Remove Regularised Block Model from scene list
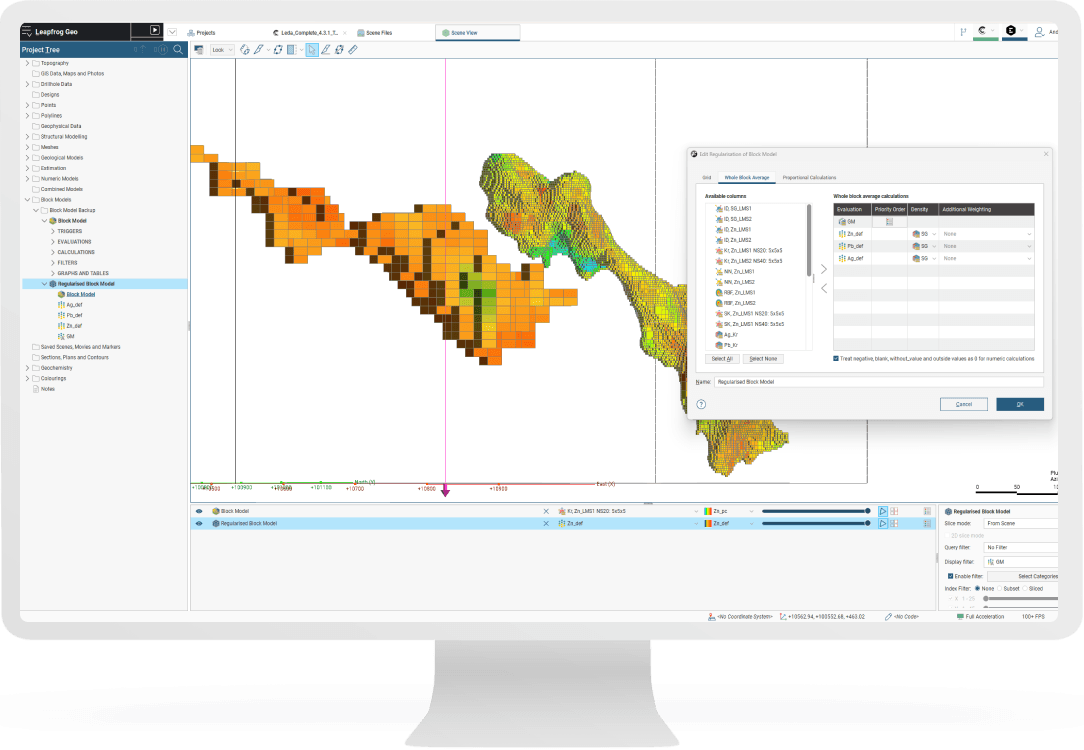 point(546,524)
